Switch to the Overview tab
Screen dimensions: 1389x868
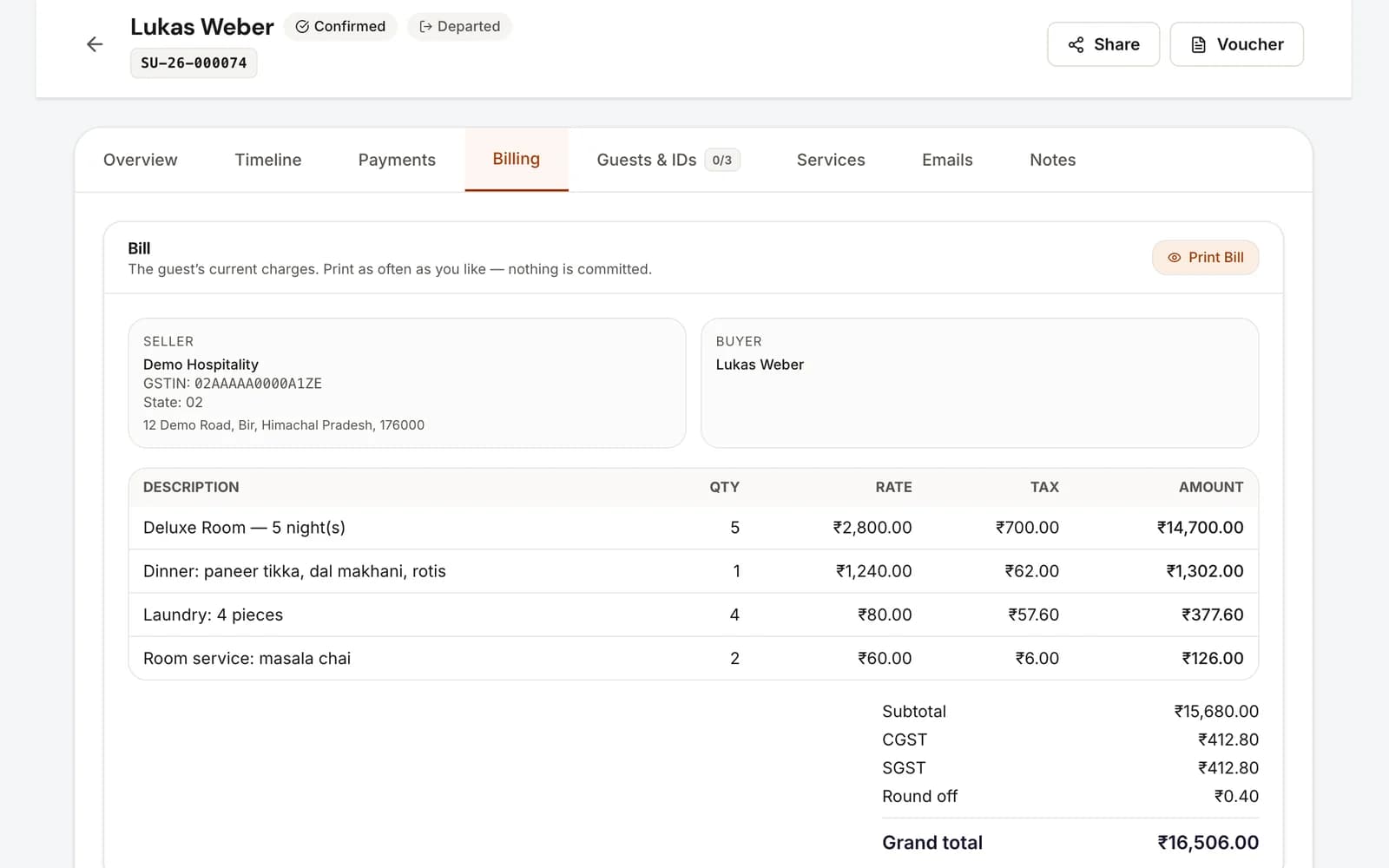click(141, 160)
